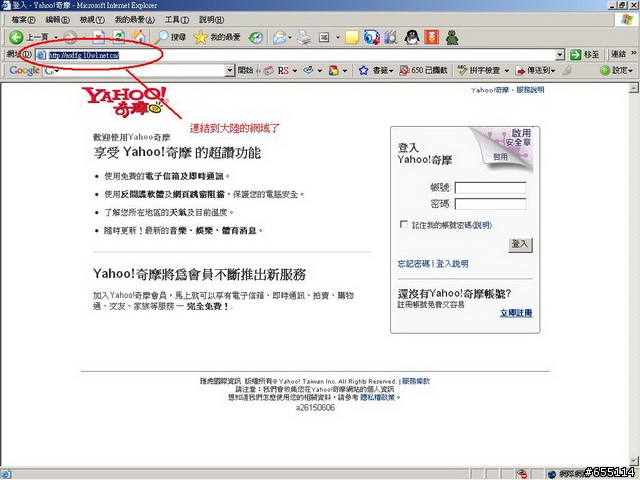Go back with the 上一頁 button
Viewport: 640px width, 480px height.
coord(29,38)
